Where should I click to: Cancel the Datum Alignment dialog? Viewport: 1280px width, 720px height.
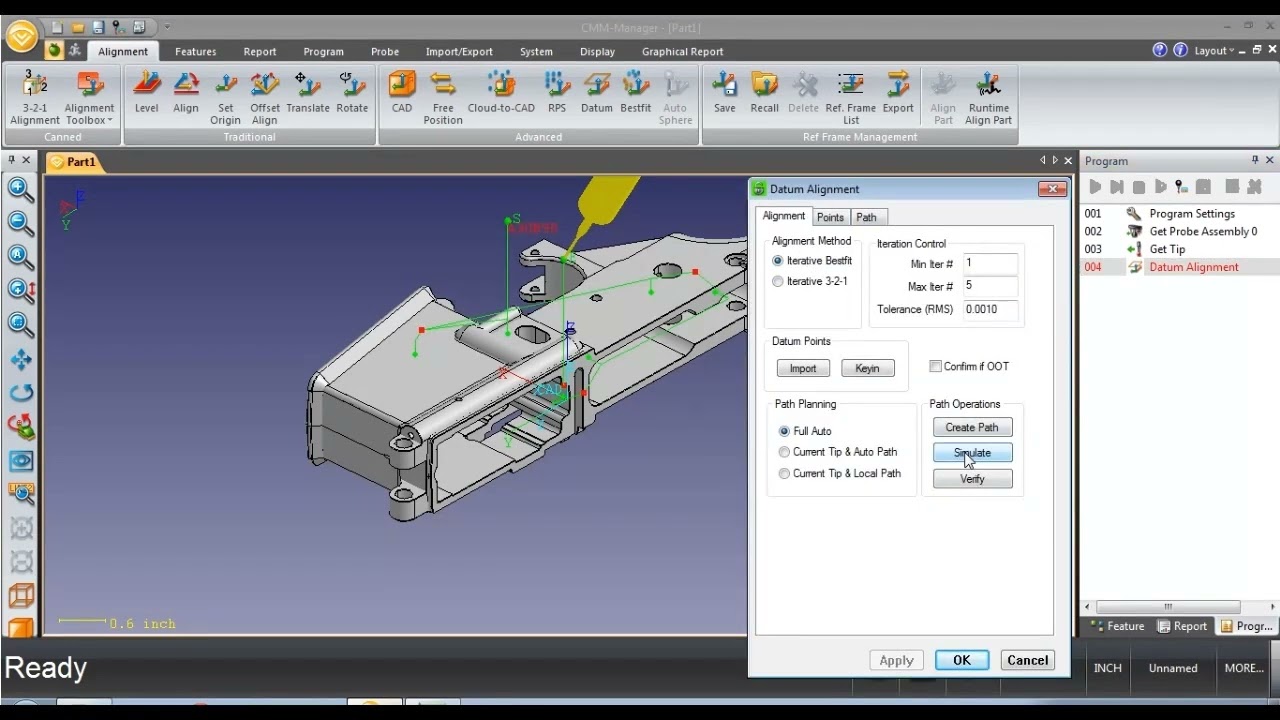[1027, 660]
